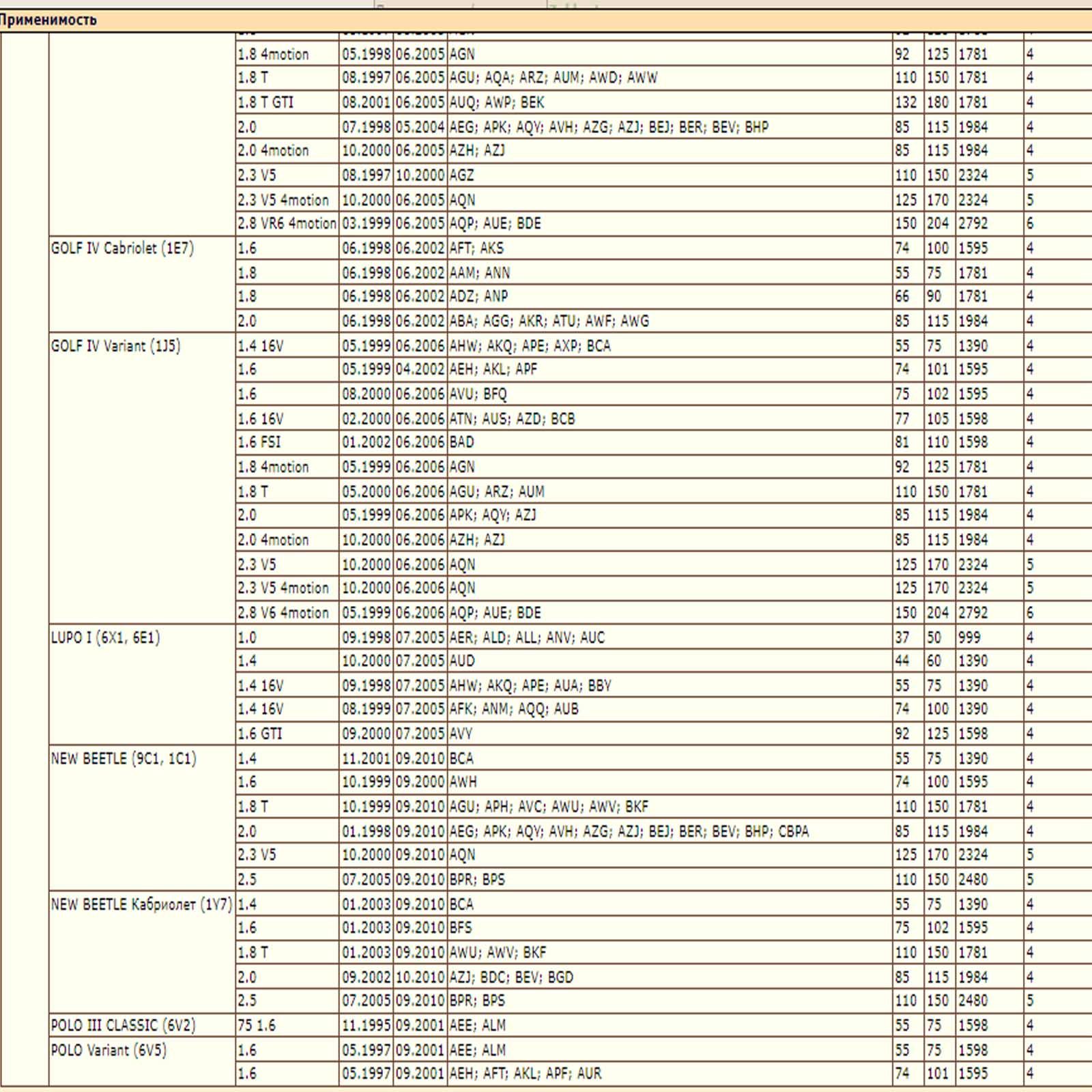Click the NEW BEETLE Кабриолет (1Y7) cell
The height and width of the screenshot is (1092, 1092).
point(141,904)
